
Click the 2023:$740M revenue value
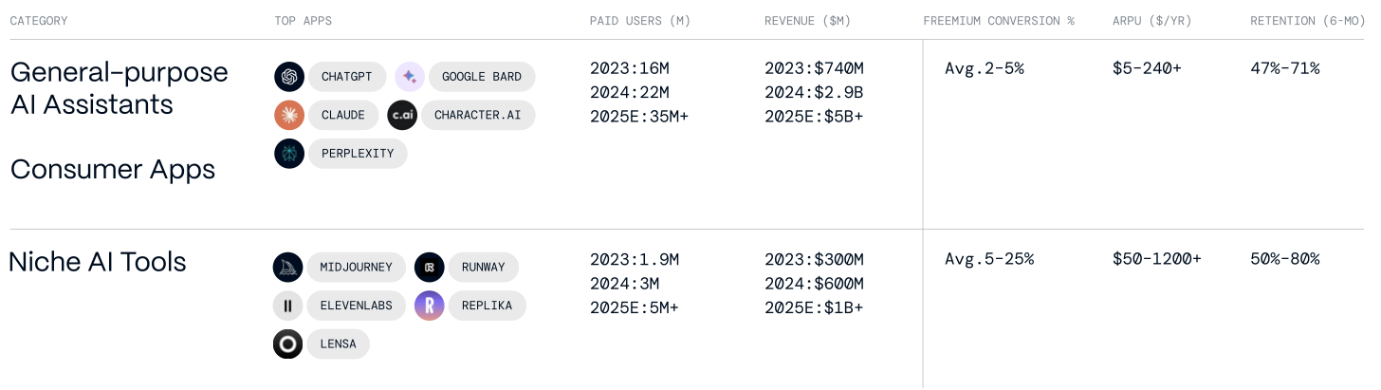(x=814, y=68)
